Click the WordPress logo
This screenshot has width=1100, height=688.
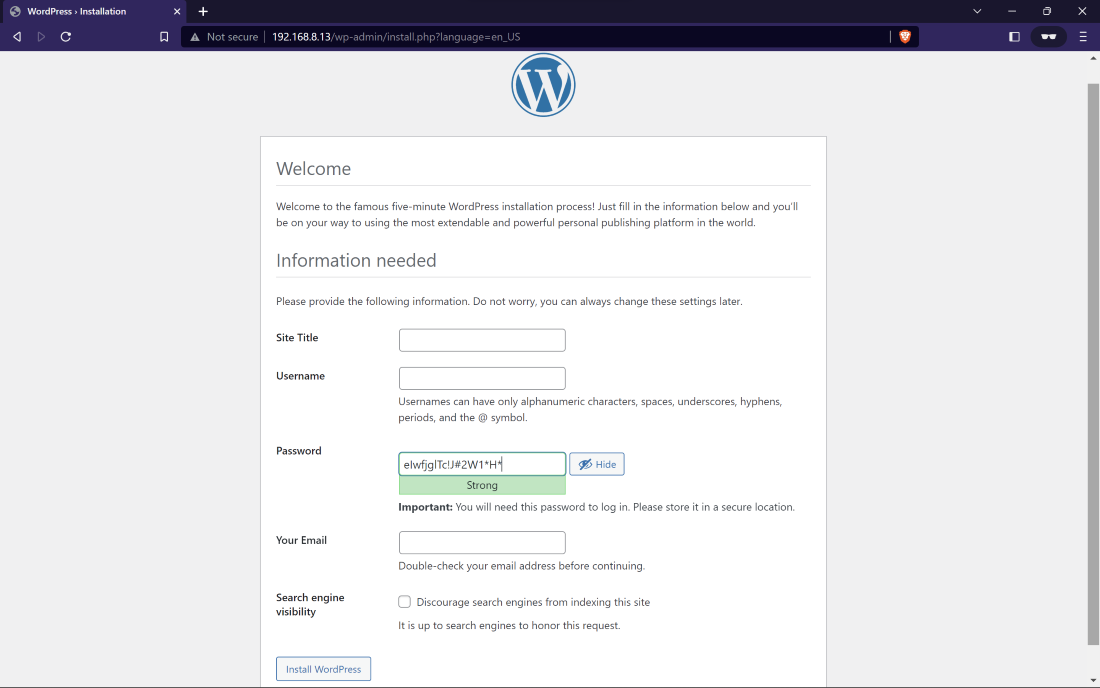[543, 85]
